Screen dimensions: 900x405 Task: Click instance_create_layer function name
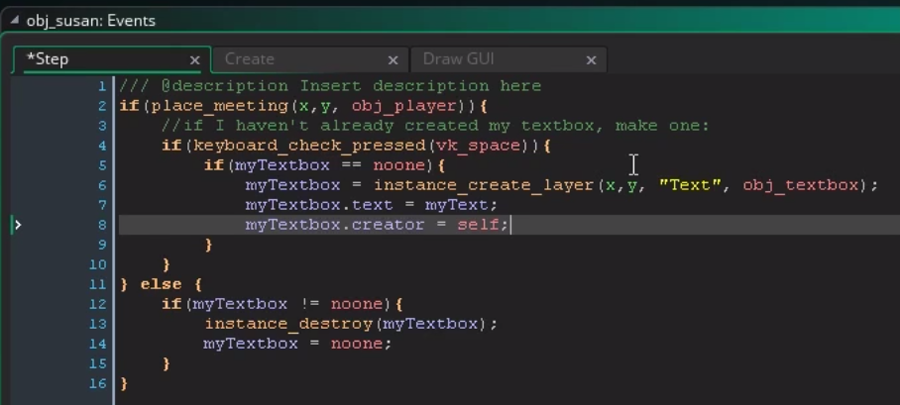click(483, 185)
